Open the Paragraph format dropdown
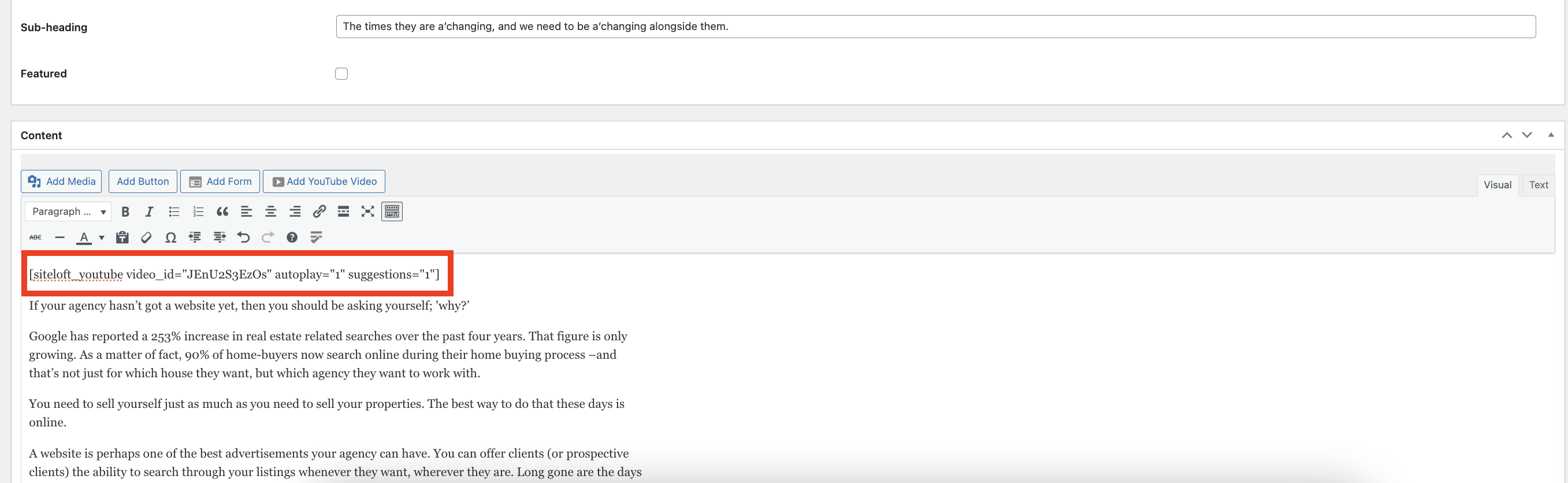This screenshot has height=483, width=1568. pyautogui.click(x=68, y=211)
